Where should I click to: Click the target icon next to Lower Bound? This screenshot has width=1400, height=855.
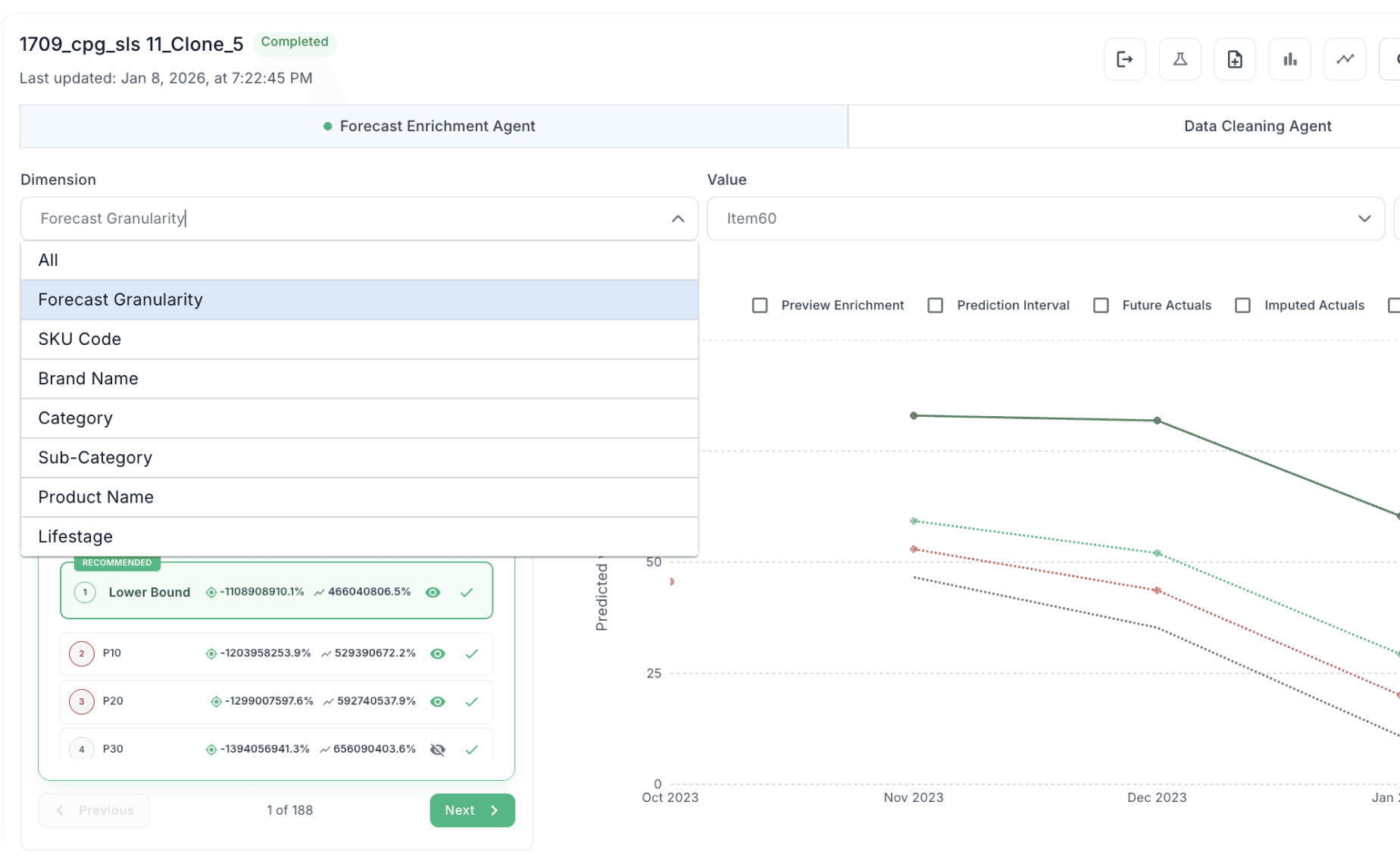pyautogui.click(x=210, y=592)
